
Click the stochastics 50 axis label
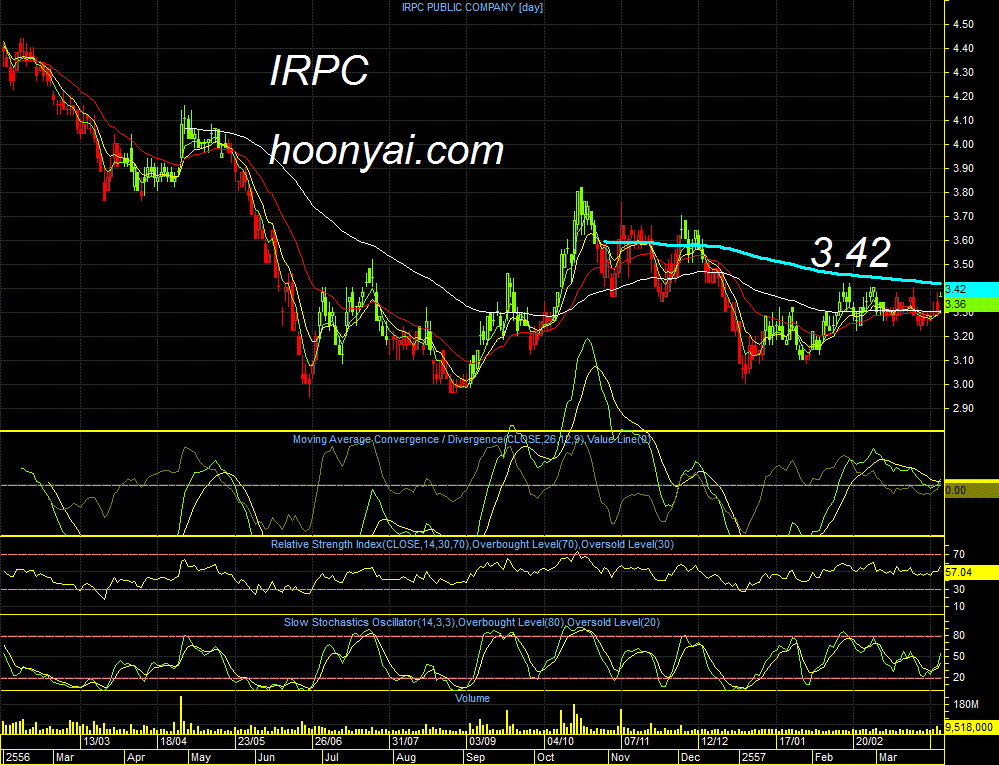pos(958,657)
